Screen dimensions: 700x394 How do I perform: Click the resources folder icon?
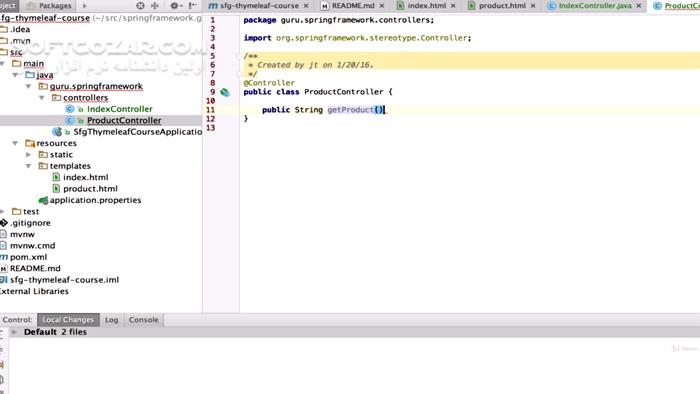tap(30, 143)
